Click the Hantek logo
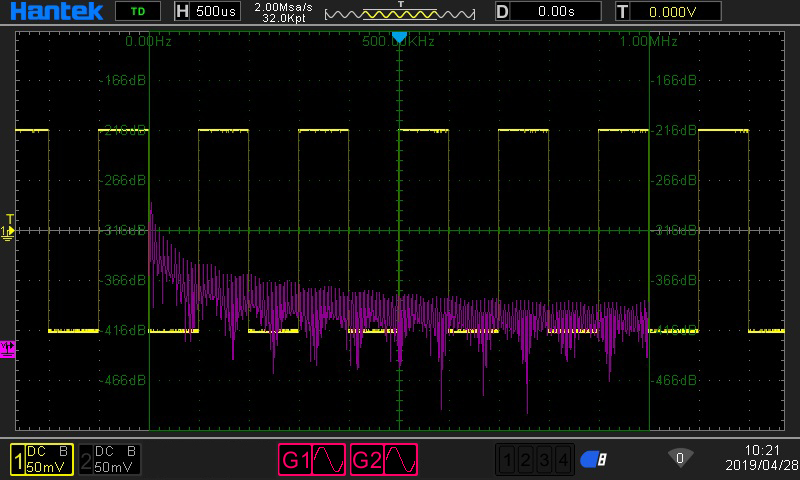Screen dimensions: 800x480 [x=57, y=11]
